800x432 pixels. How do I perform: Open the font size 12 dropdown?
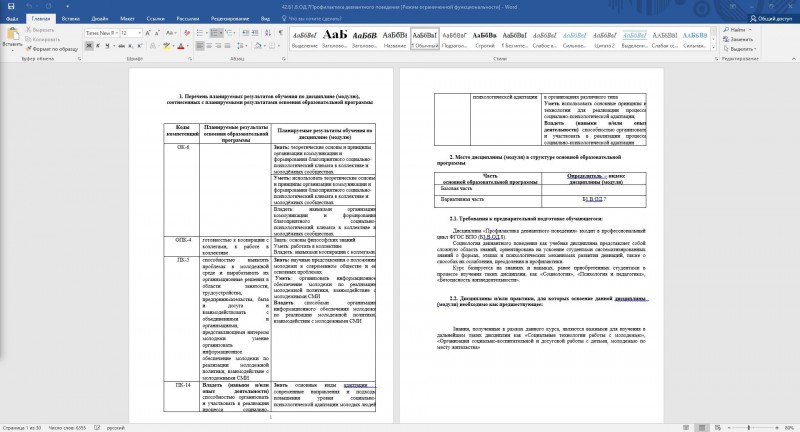click(x=139, y=33)
